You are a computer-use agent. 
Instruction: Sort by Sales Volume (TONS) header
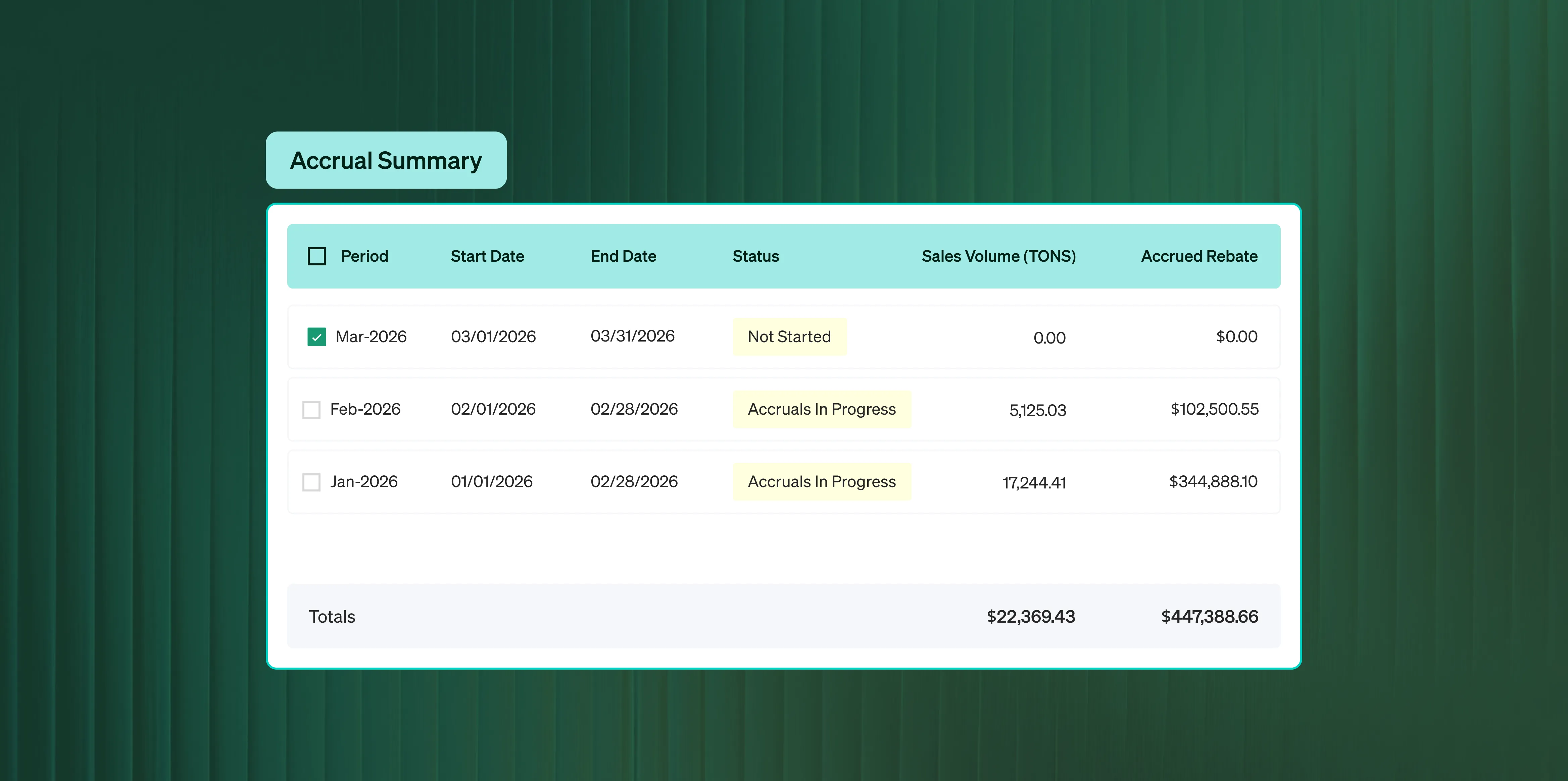click(x=998, y=256)
